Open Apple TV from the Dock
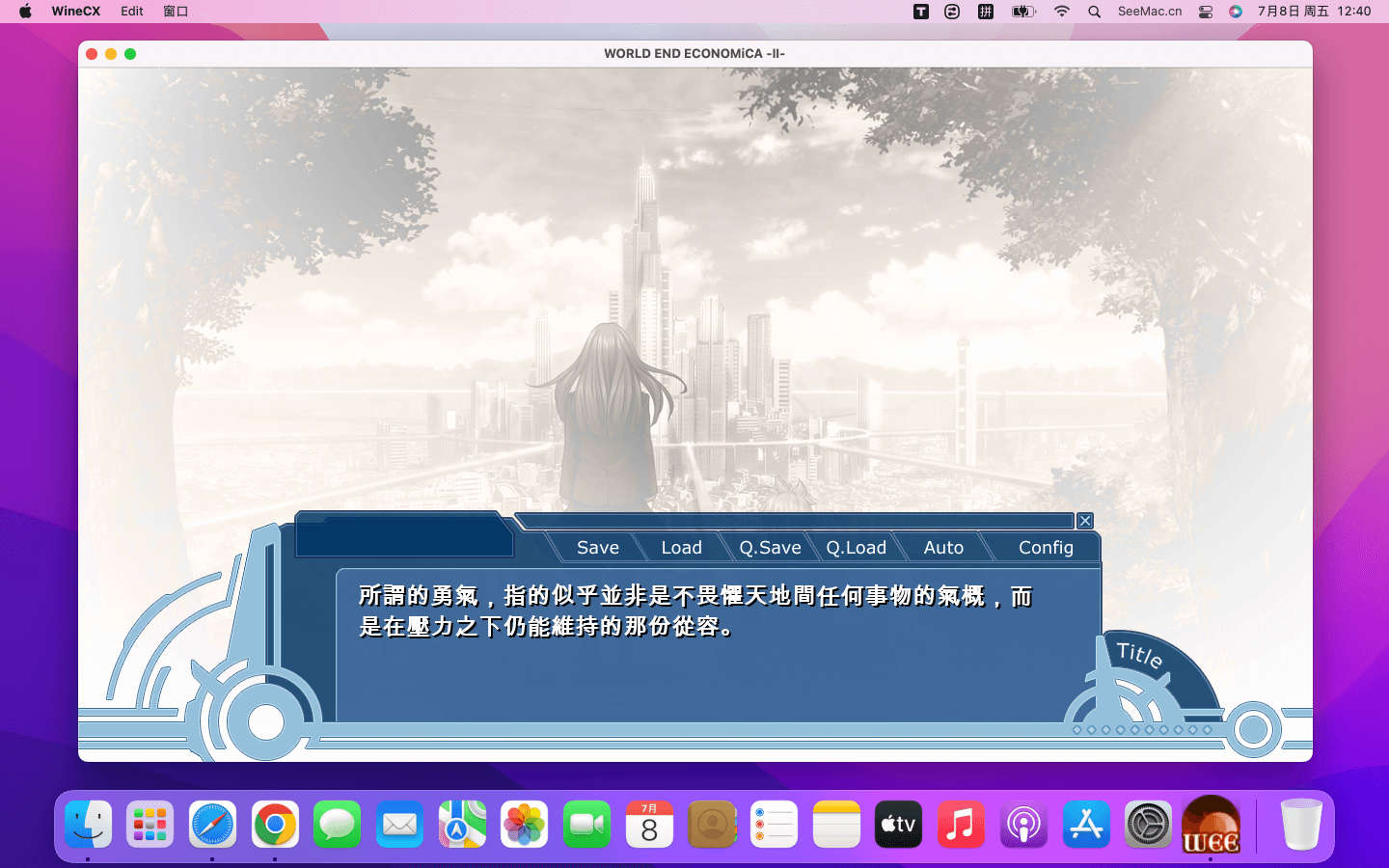1389x868 pixels. pyautogui.click(x=899, y=825)
